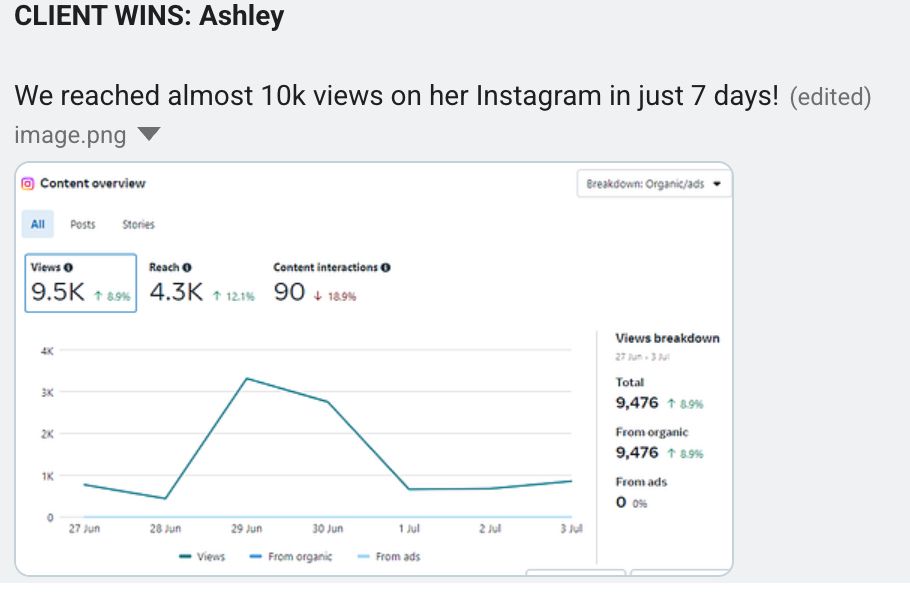Toggle the From ads legend entry
910x592 pixels.
[392, 557]
